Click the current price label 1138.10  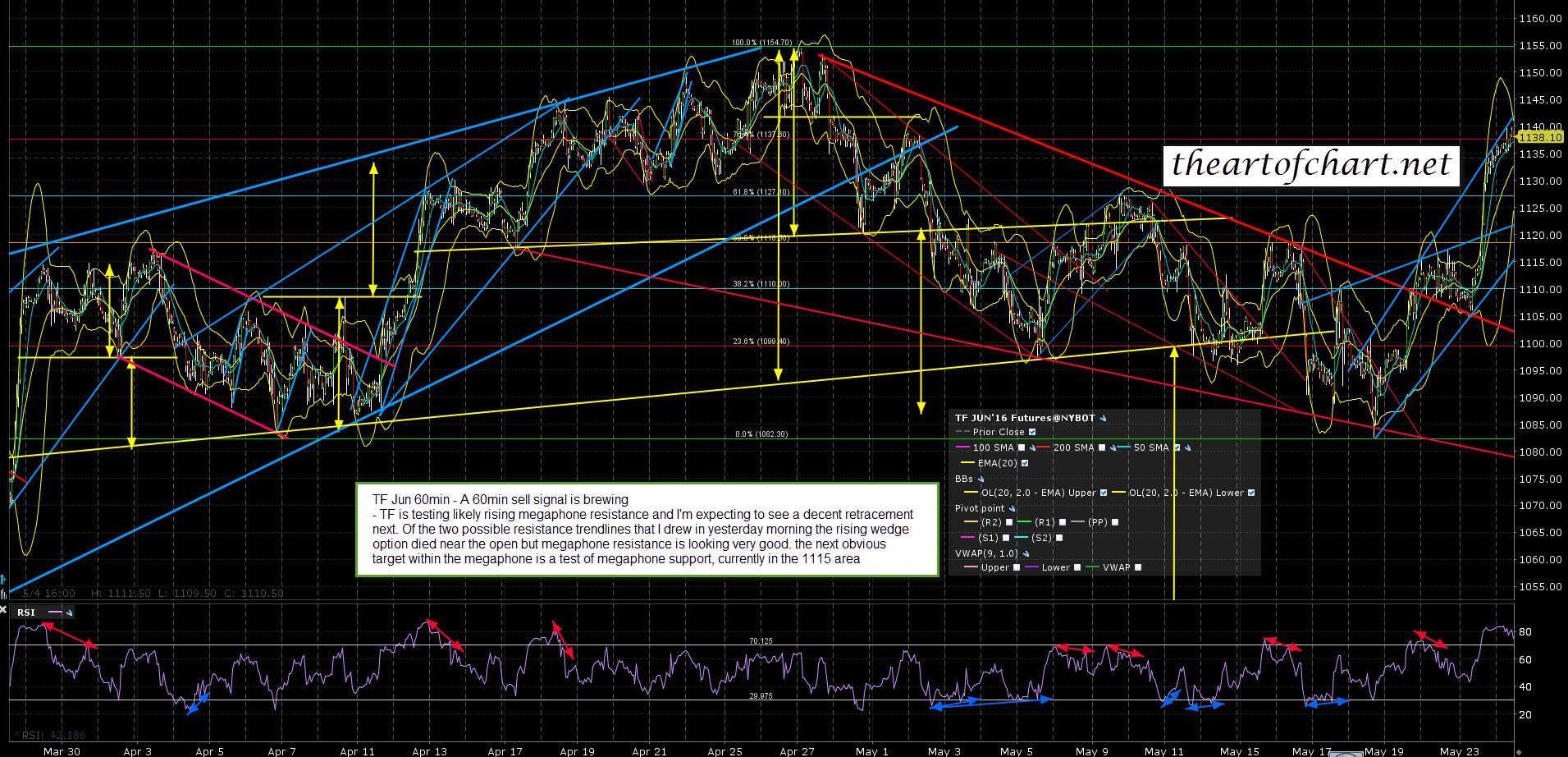[x=1539, y=138]
